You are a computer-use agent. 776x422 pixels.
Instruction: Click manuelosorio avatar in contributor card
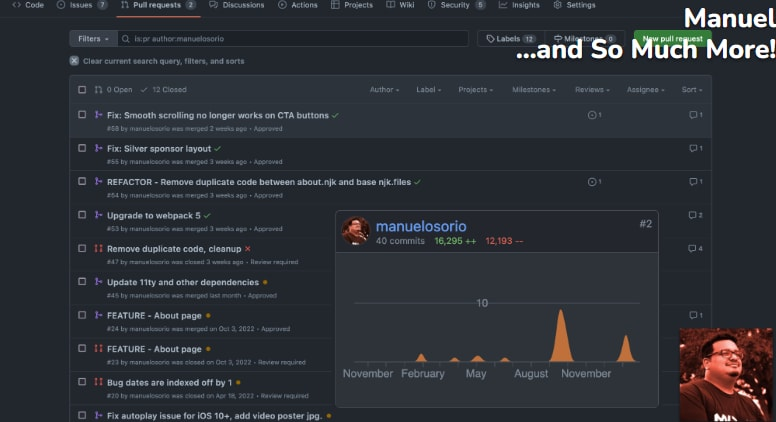click(x=355, y=231)
